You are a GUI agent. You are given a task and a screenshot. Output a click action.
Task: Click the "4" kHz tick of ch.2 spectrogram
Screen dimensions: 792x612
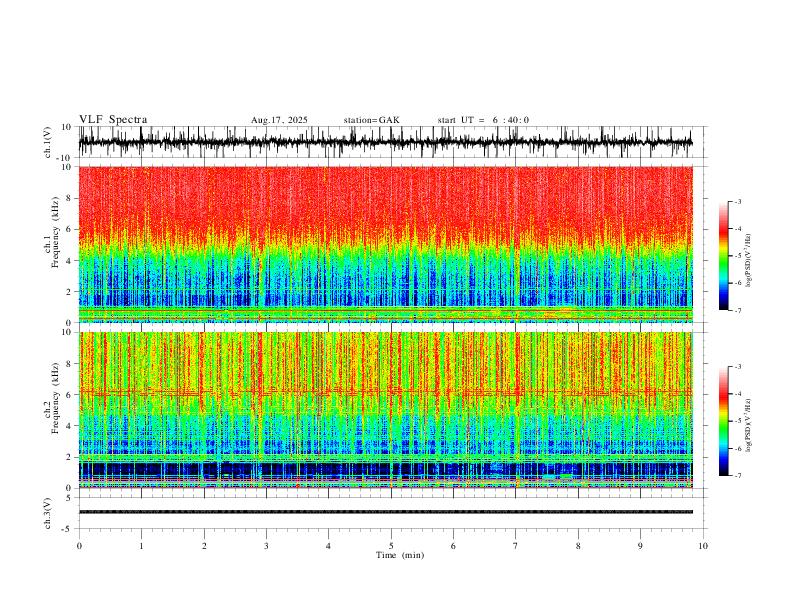70,426
